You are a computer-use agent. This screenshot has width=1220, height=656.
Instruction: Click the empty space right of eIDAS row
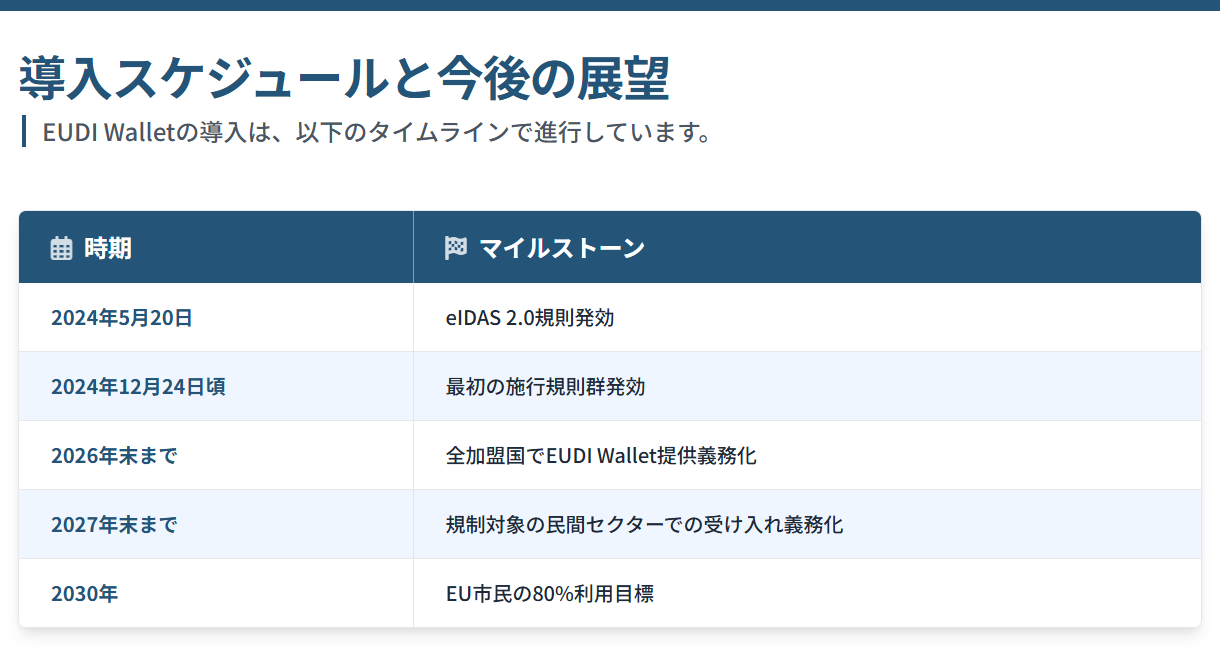900,318
